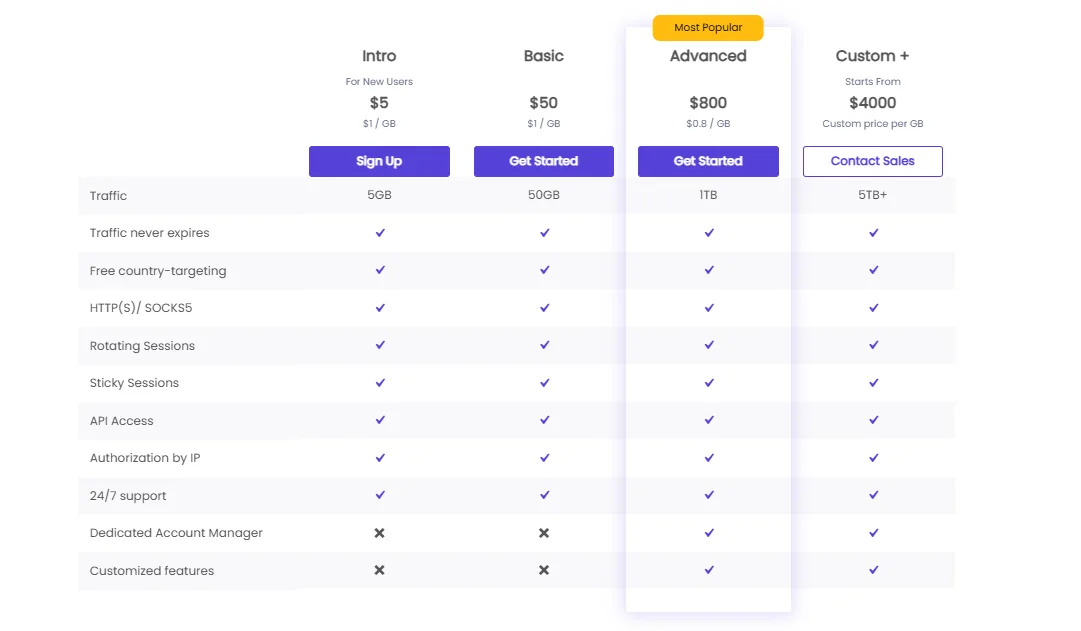Image resolution: width=1081 pixels, height=631 pixels.
Task: Toggle the Intro Free country-targeting checkmark
Action: tap(379, 270)
